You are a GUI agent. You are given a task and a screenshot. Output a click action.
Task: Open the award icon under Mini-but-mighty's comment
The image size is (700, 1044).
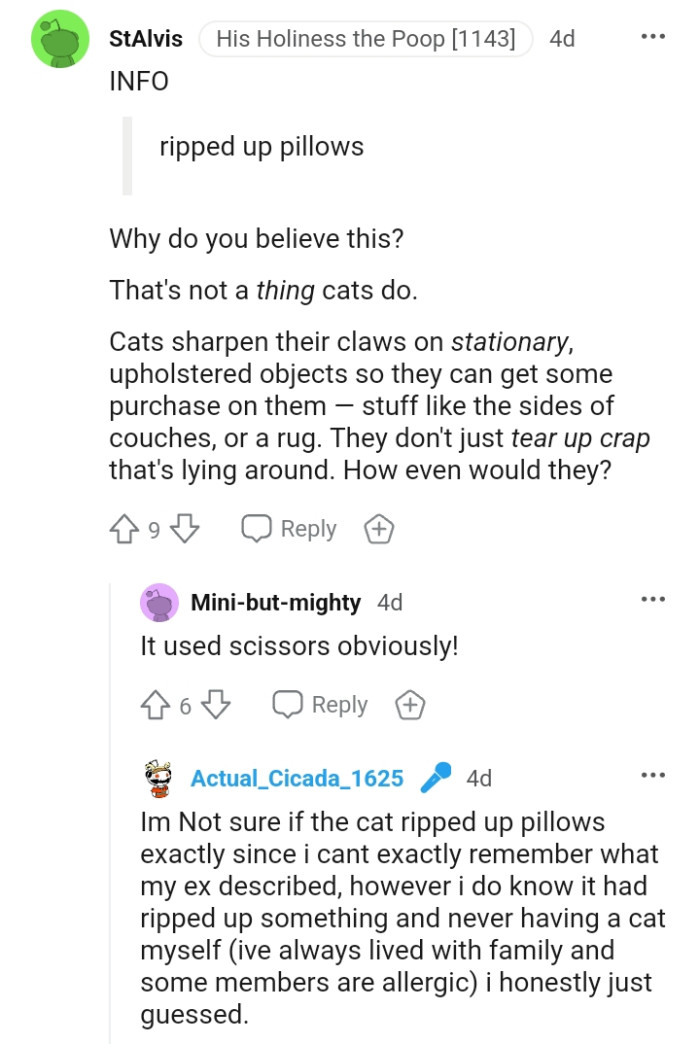tap(410, 705)
